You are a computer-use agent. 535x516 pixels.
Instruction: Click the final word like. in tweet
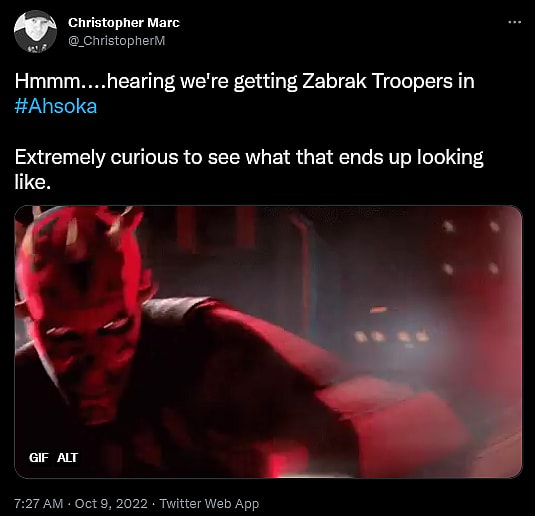coord(32,183)
